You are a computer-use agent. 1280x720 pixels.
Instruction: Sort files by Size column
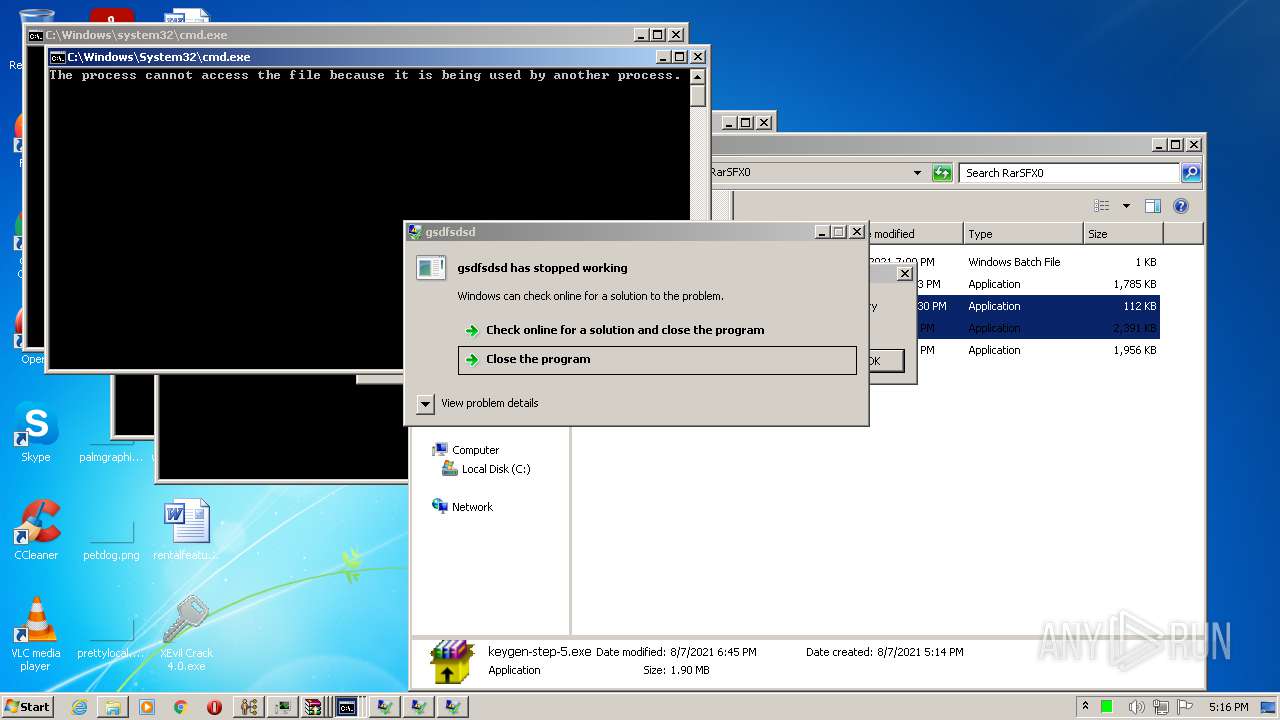click(1123, 234)
